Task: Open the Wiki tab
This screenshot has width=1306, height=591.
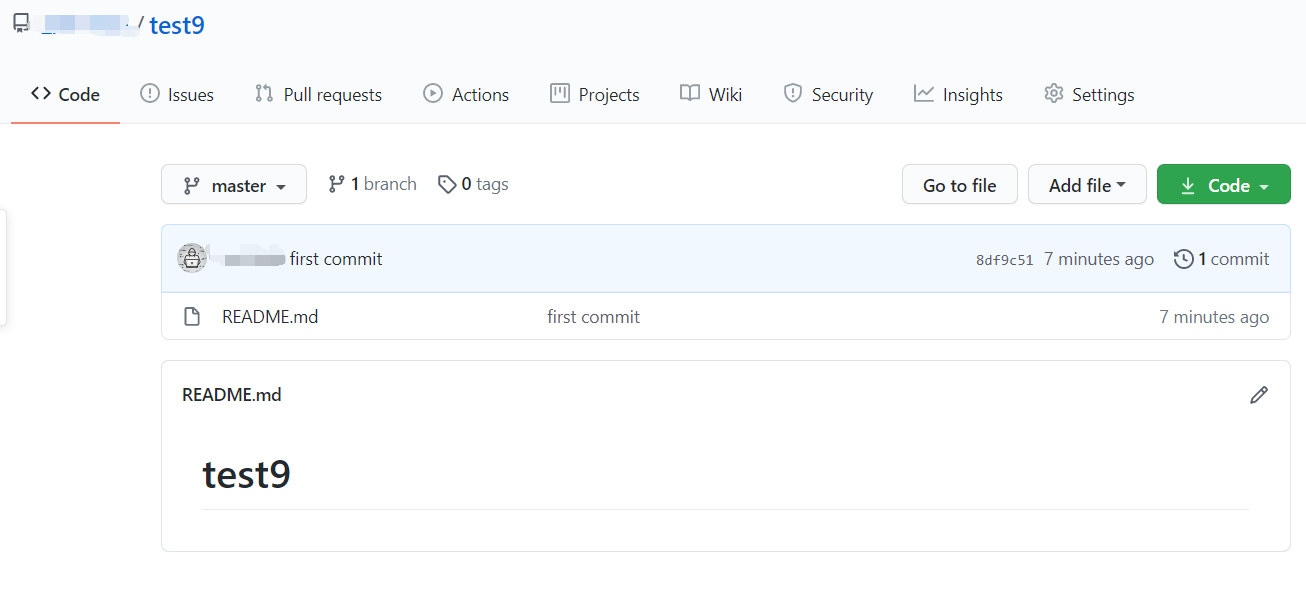Action: [711, 95]
